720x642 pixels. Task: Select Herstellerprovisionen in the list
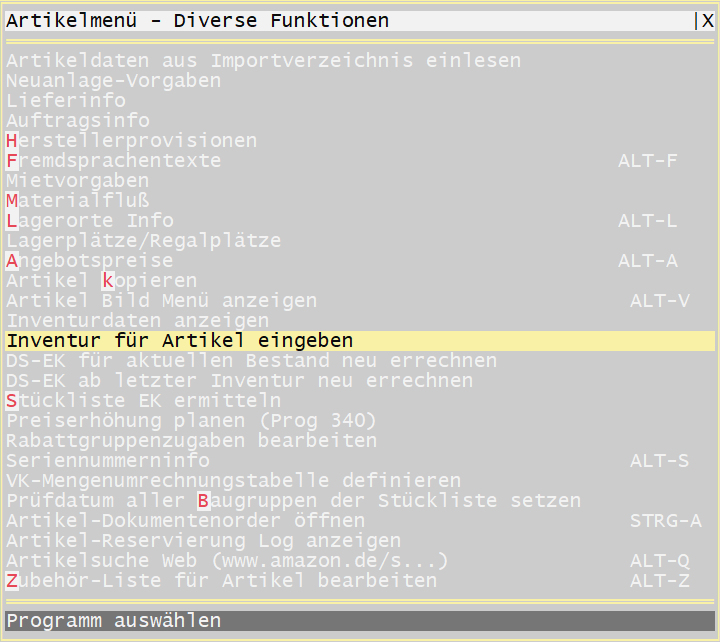pos(131,141)
